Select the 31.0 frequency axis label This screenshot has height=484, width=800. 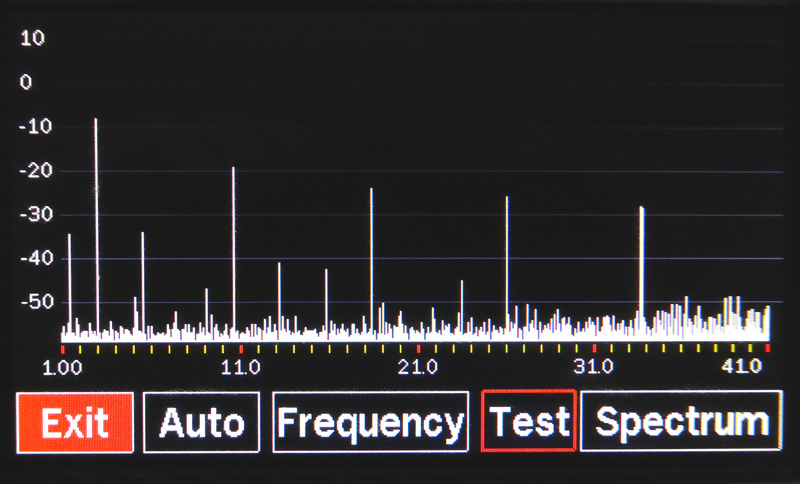(594, 367)
